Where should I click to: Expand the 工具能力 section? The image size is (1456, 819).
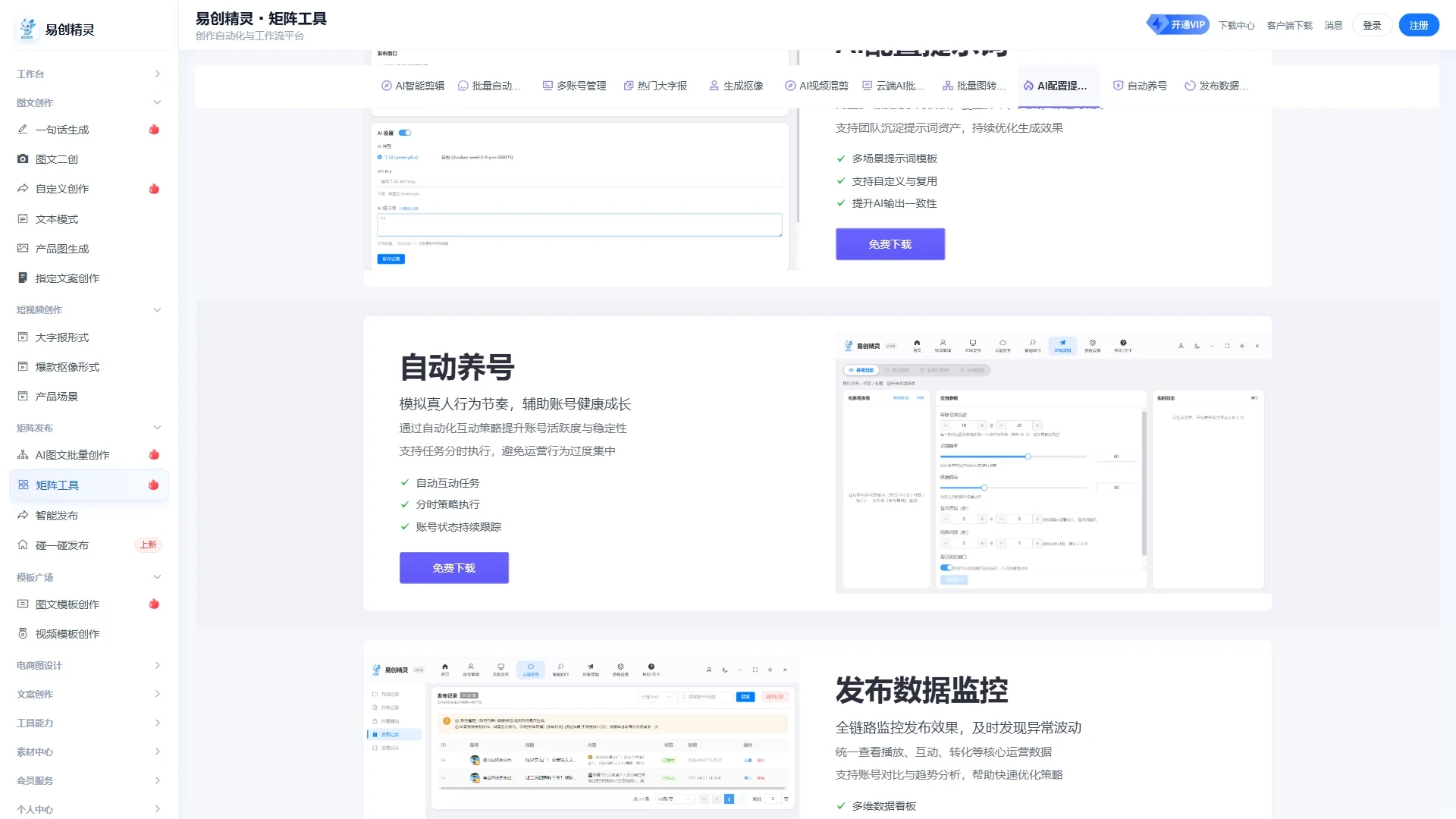click(x=89, y=723)
